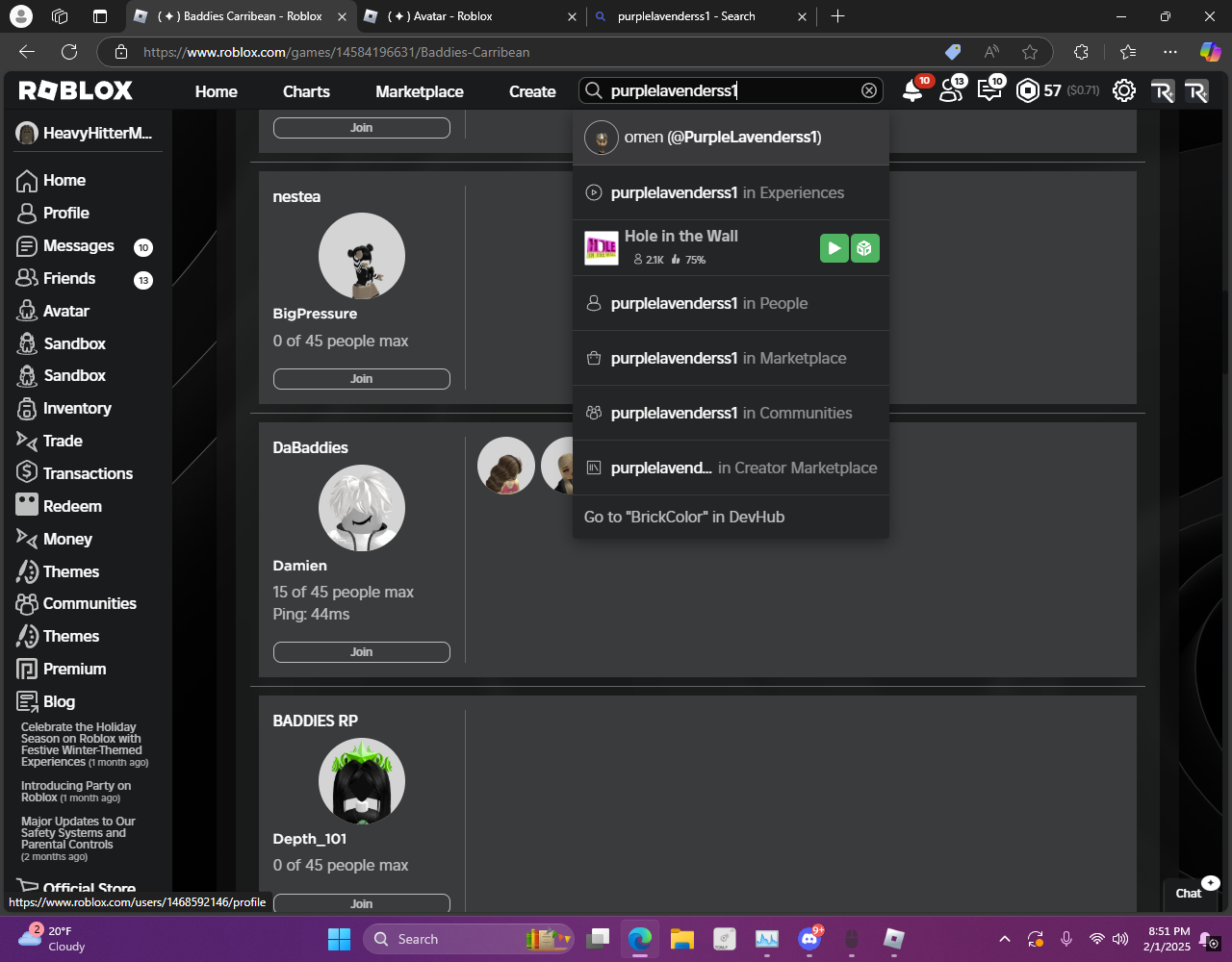Open Home in the top navigation
Image resolution: width=1232 pixels, height=962 pixels.
217,91
